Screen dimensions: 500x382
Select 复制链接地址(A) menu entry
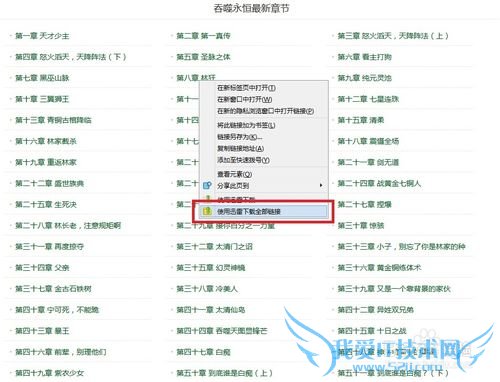[241, 148]
